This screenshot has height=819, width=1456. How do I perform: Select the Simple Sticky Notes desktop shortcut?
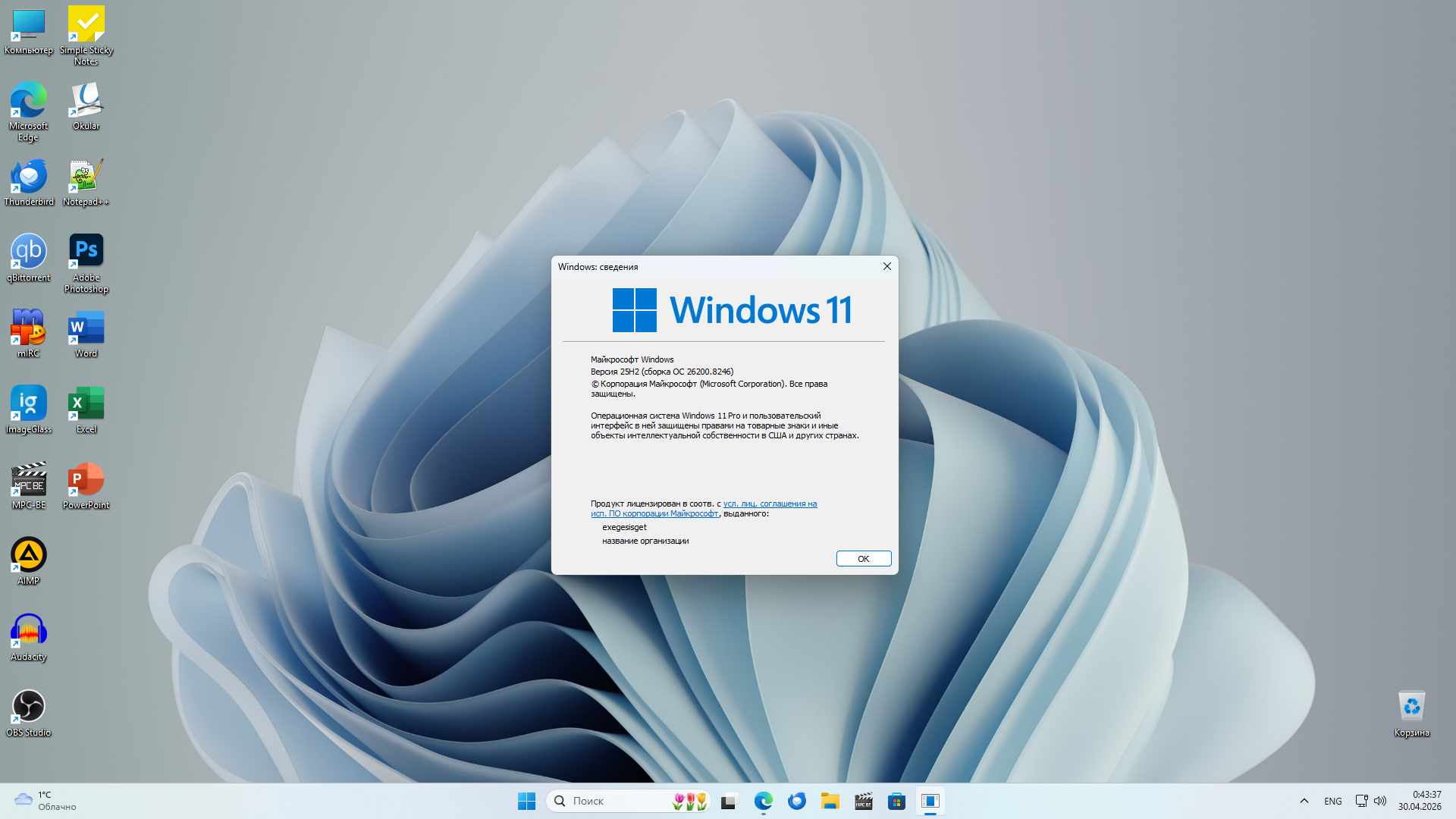coord(86,36)
